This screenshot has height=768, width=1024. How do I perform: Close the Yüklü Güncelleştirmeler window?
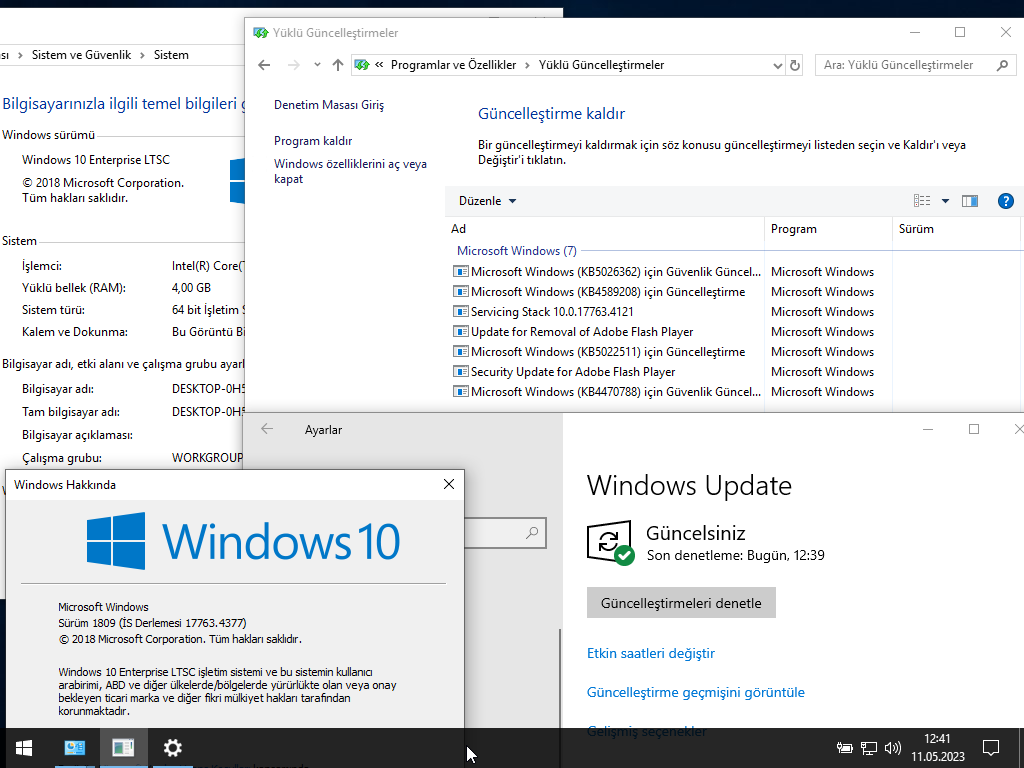click(x=1006, y=32)
